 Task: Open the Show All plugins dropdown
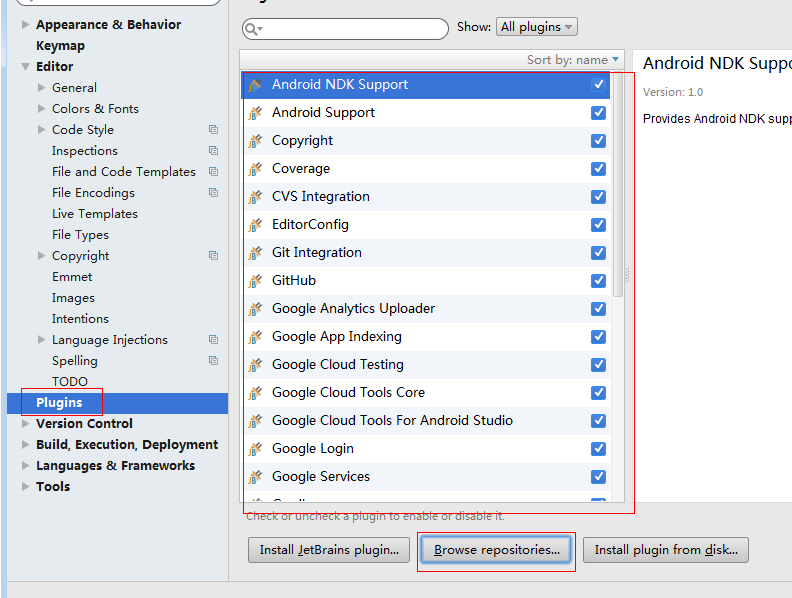(x=537, y=27)
